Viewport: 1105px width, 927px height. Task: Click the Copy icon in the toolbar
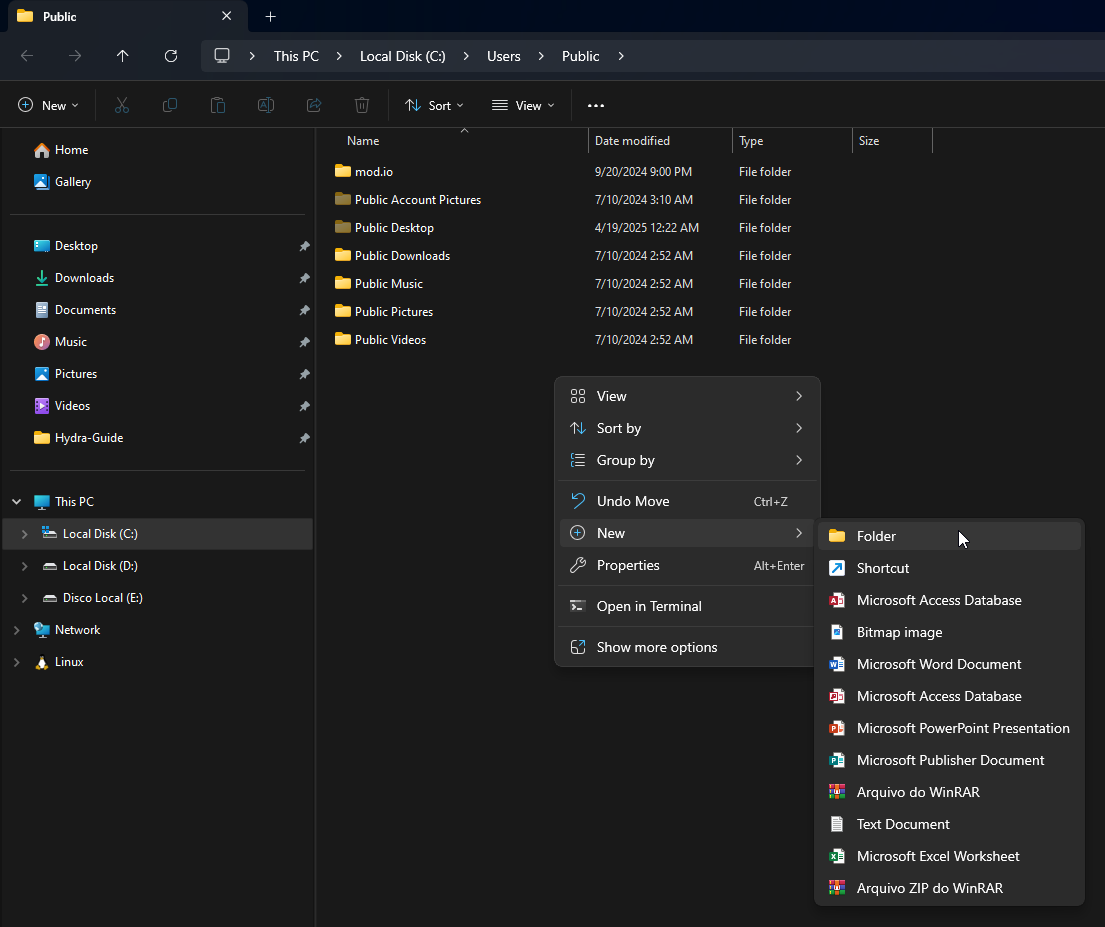(x=170, y=106)
